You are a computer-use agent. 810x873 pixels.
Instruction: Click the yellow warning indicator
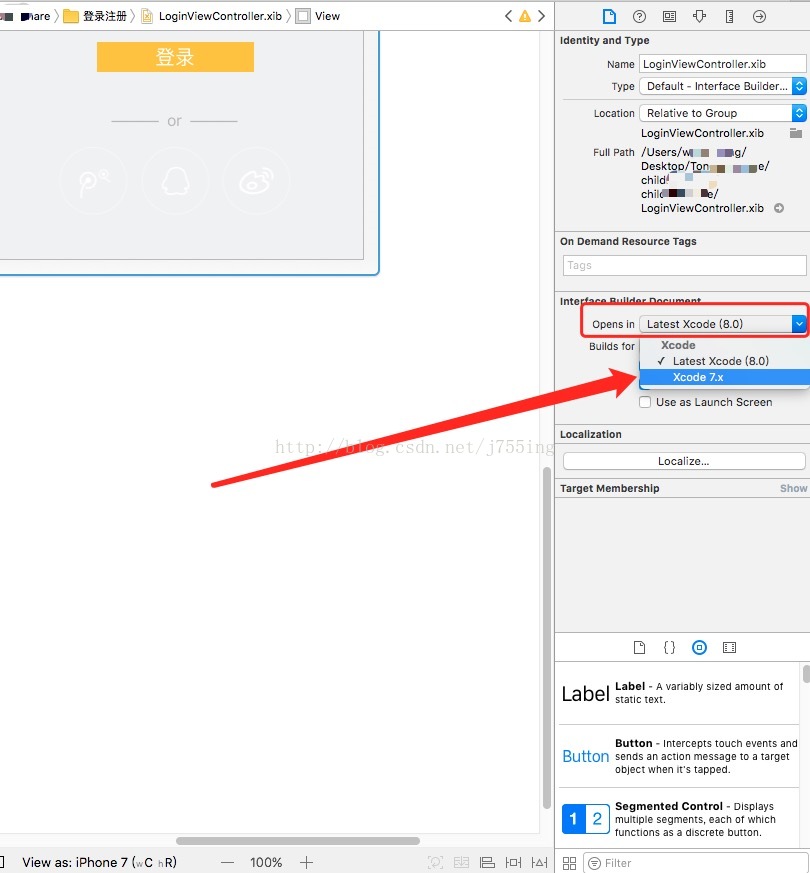525,16
